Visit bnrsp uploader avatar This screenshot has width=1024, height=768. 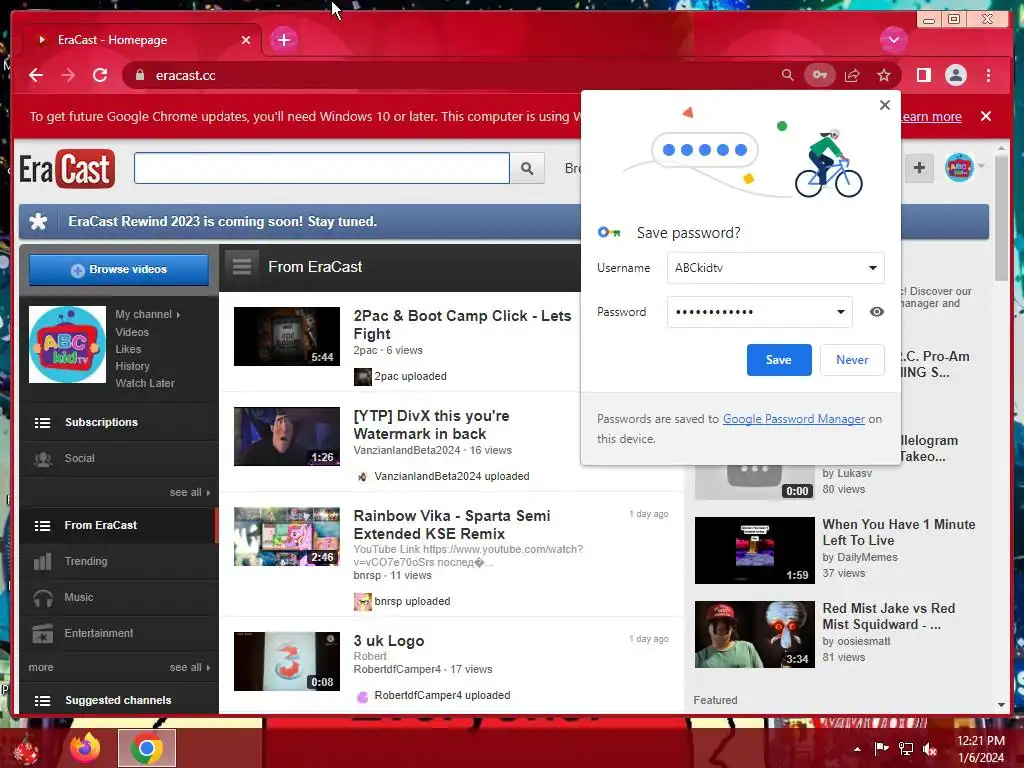[362, 601]
